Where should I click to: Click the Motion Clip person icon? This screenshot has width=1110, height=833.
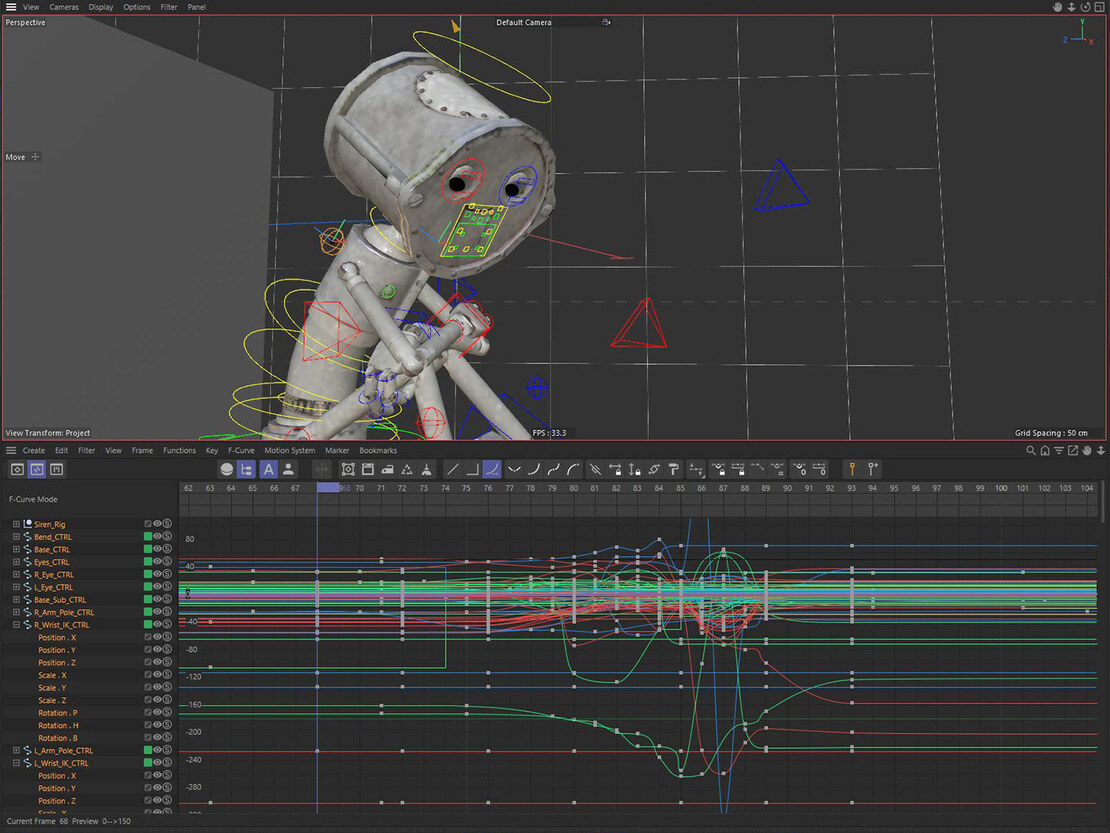tap(288, 469)
